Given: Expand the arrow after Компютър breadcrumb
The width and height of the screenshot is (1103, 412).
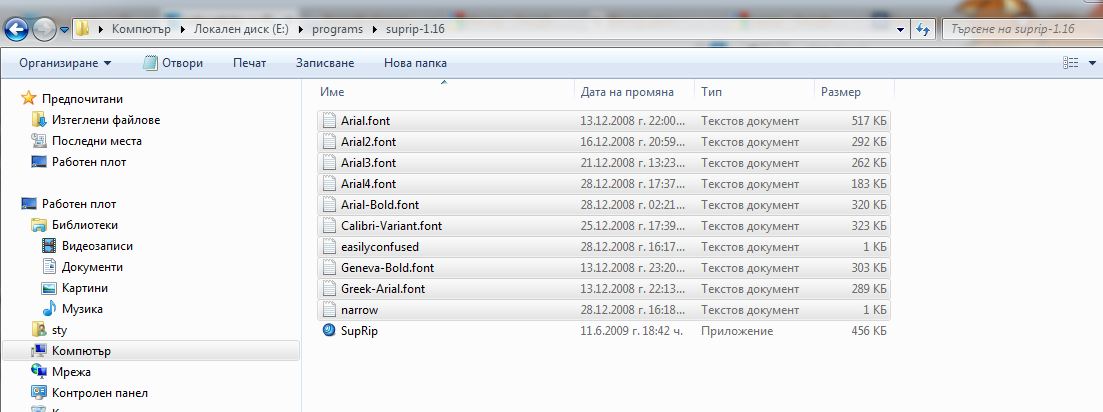Looking at the screenshot, I should point(183,30).
